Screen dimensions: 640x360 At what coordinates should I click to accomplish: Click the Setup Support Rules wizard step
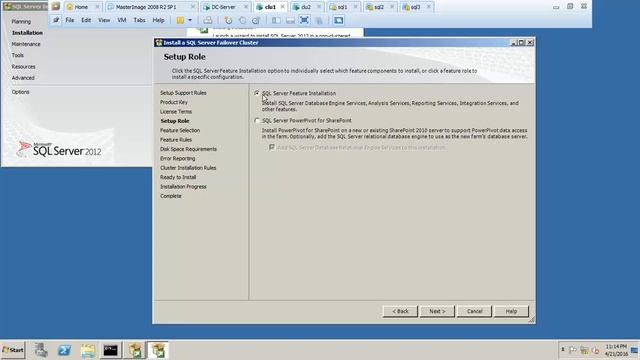coord(183,93)
